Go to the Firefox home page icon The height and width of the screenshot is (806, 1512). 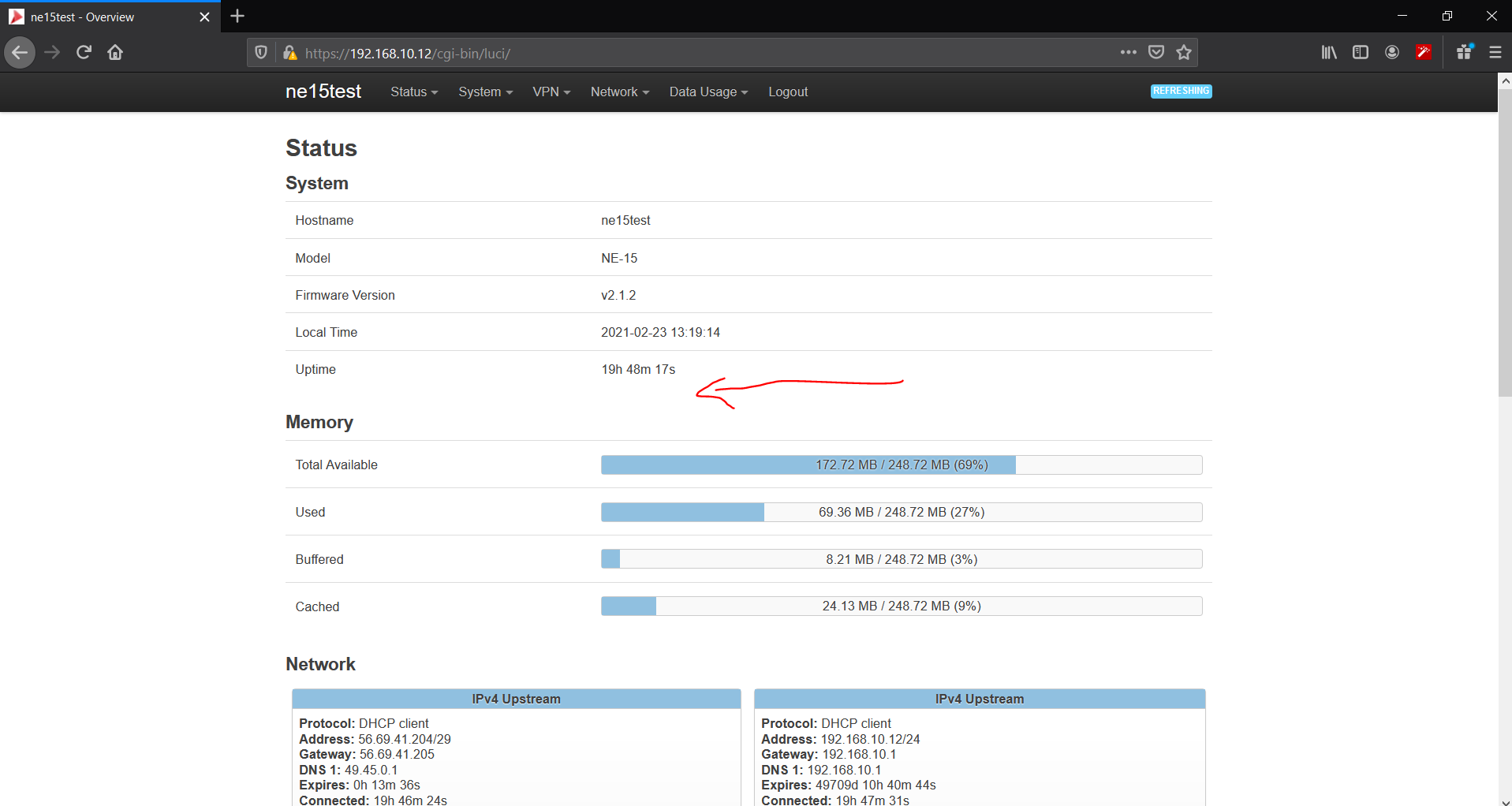click(115, 53)
